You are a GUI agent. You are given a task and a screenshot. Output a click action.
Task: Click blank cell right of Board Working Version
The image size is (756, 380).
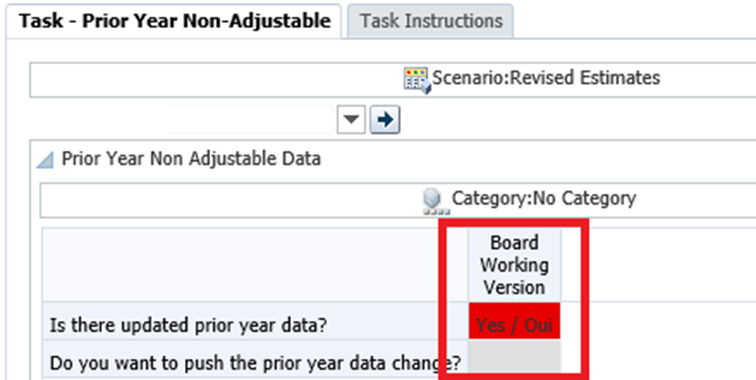[x=659, y=265]
